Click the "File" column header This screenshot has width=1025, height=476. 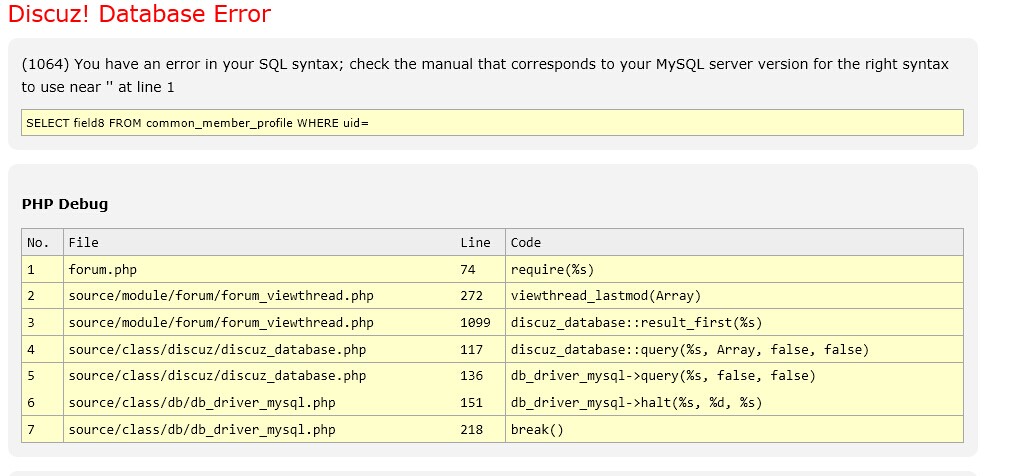(84, 242)
